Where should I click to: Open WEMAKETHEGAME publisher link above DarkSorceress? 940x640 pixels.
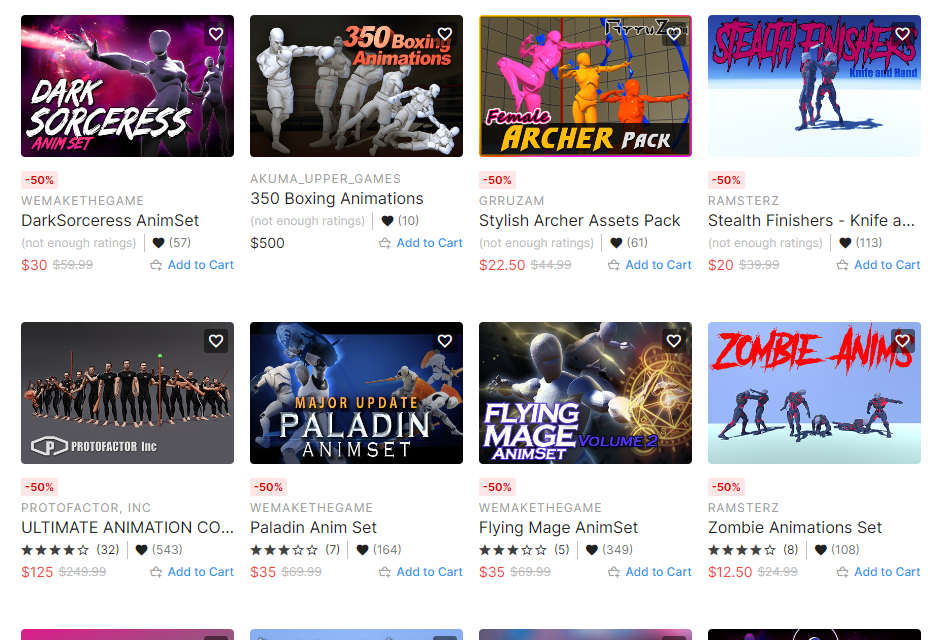pyautogui.click(x=82, y=201)
